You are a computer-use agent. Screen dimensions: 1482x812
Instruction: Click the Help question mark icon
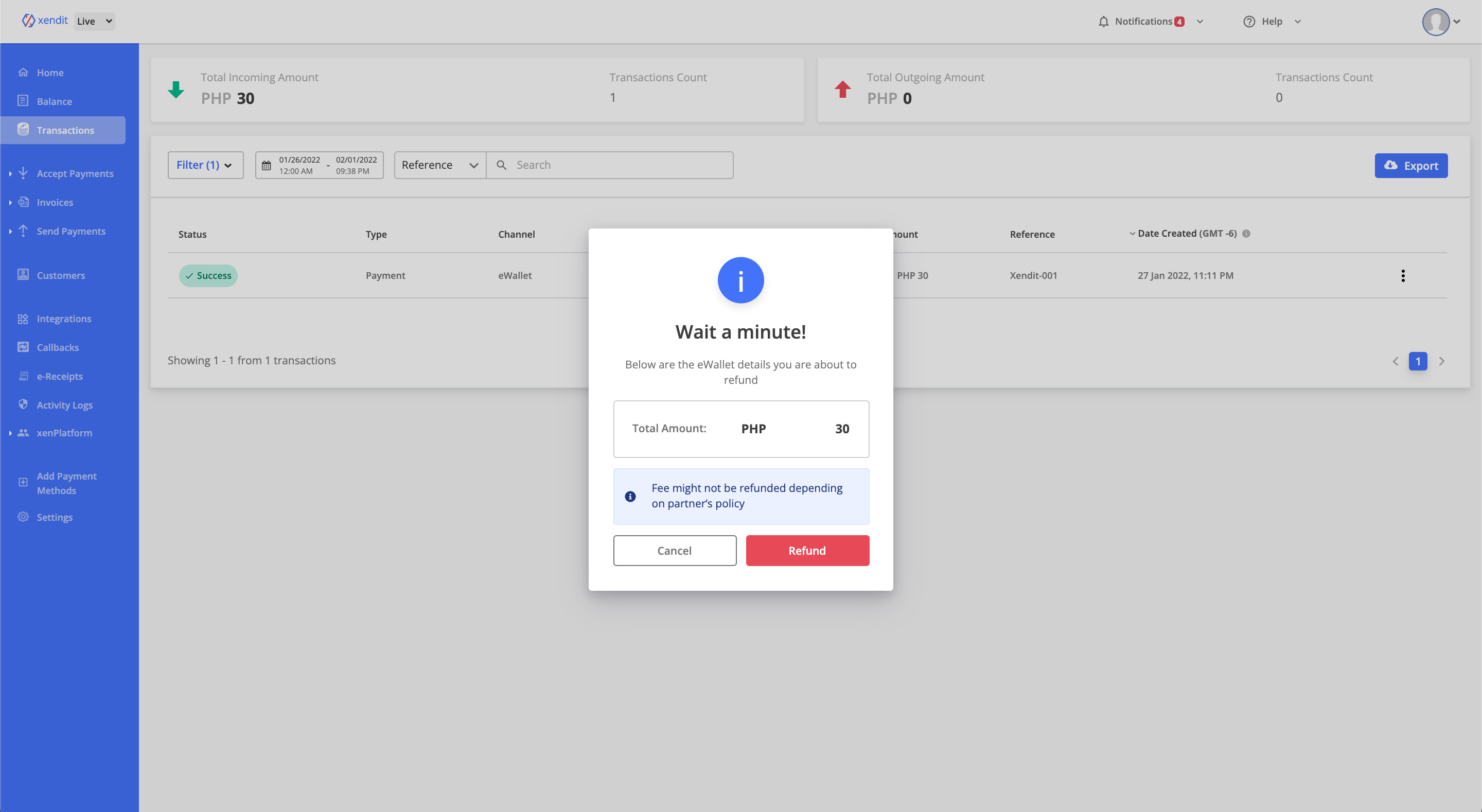pos(1248,21)
